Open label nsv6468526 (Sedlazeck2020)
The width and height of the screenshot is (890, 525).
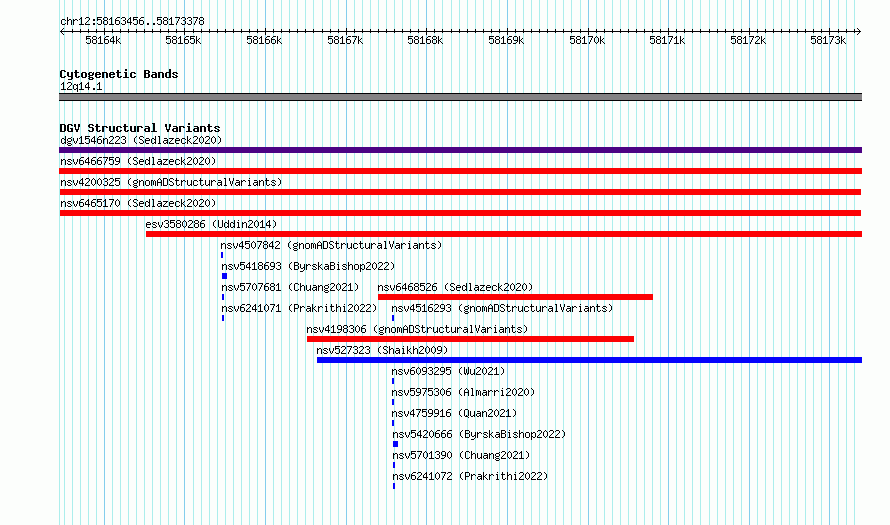[456, 287]
